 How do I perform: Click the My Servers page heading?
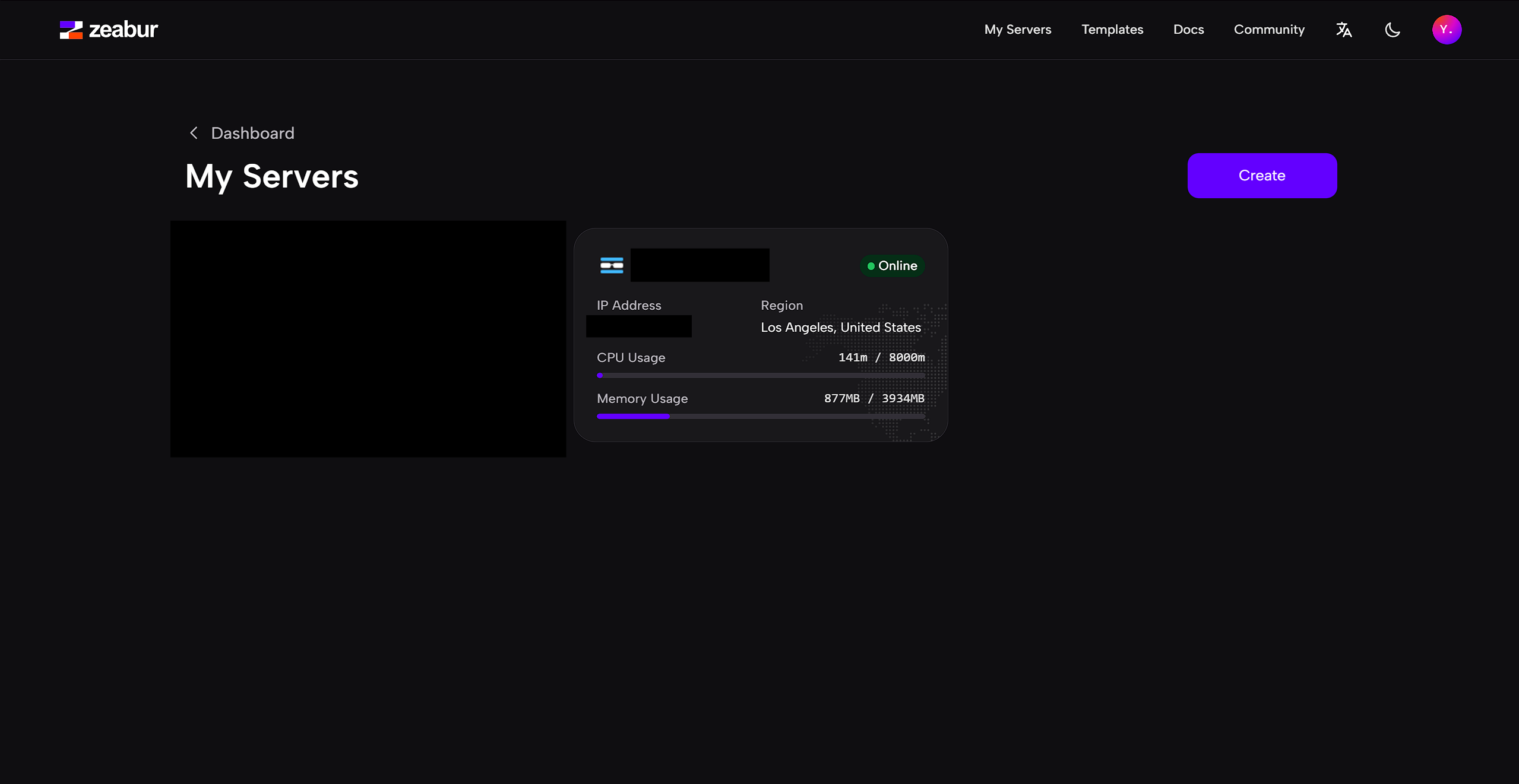pos(272,176)
